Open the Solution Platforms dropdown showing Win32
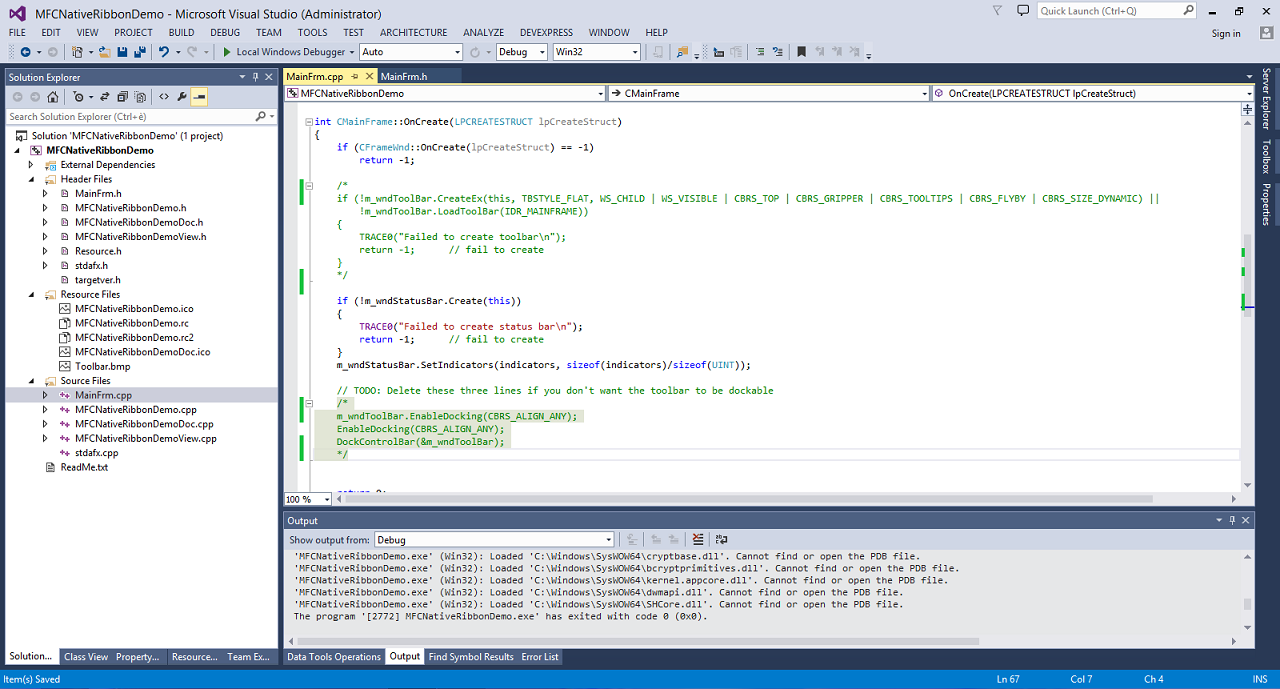Image resolution: width=1280 pixels, height=689 pixels. (596, 52)
